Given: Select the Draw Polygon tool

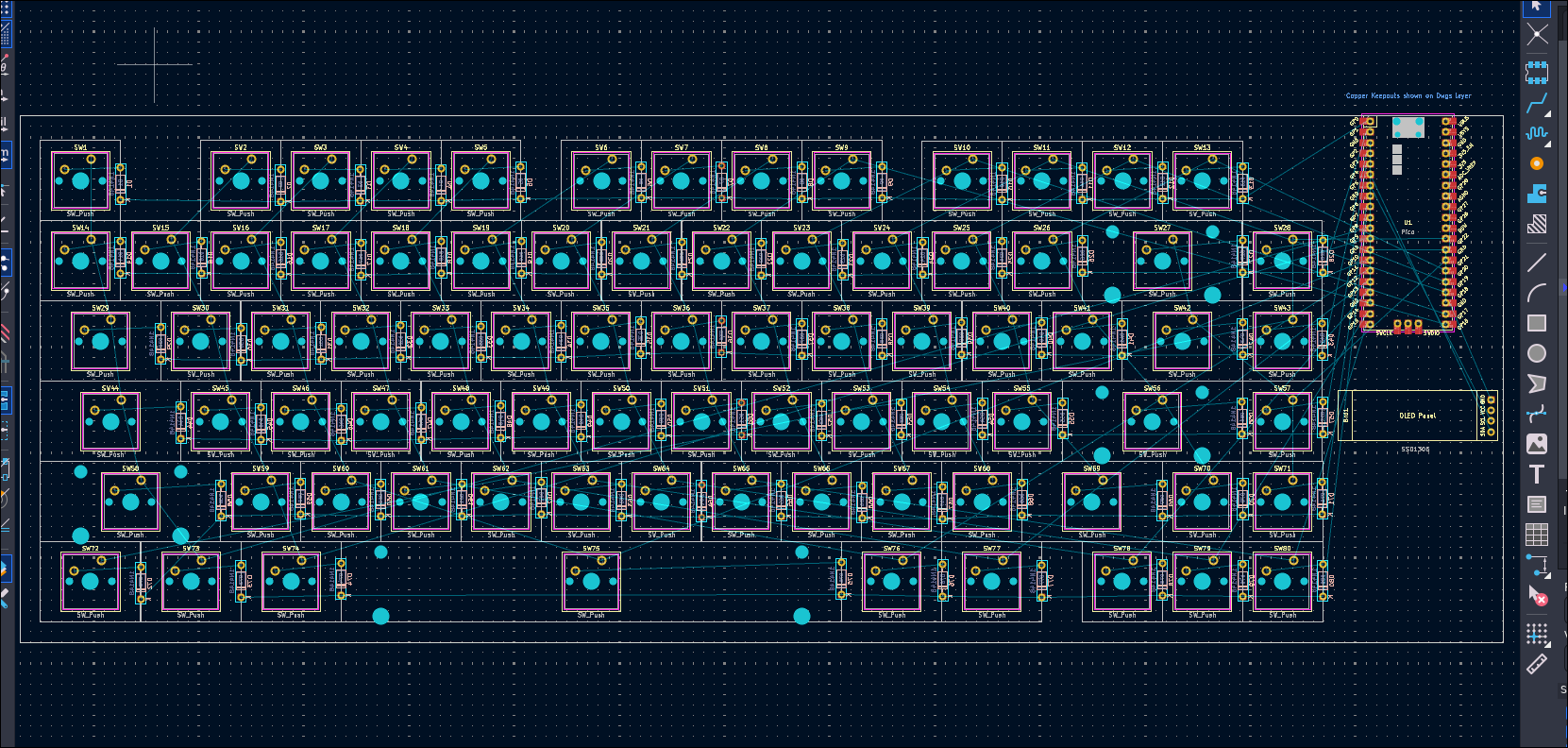Looking at the screenshot, I should [1537, 383].
